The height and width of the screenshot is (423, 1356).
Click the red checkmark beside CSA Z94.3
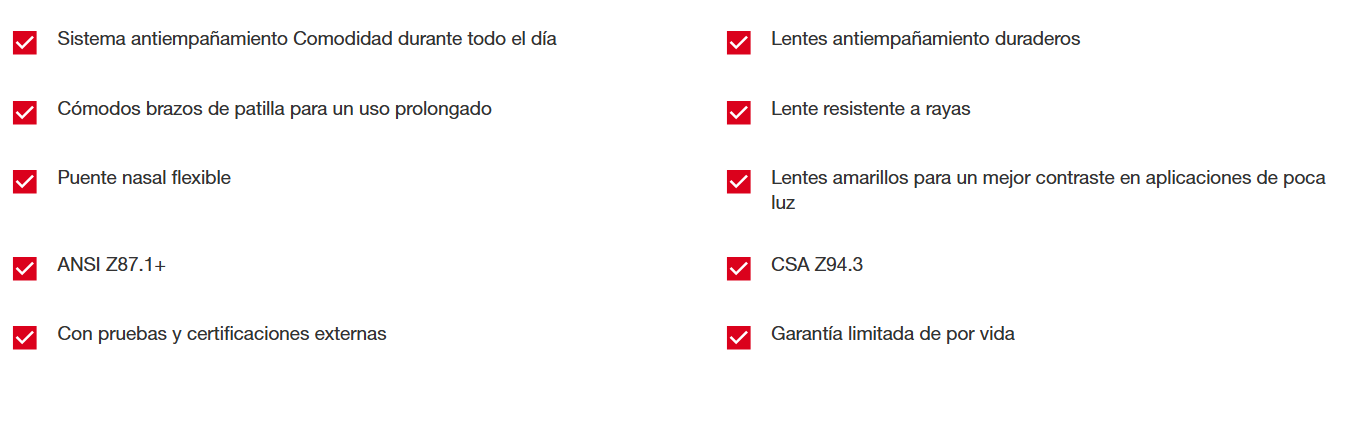coord(738,268)
